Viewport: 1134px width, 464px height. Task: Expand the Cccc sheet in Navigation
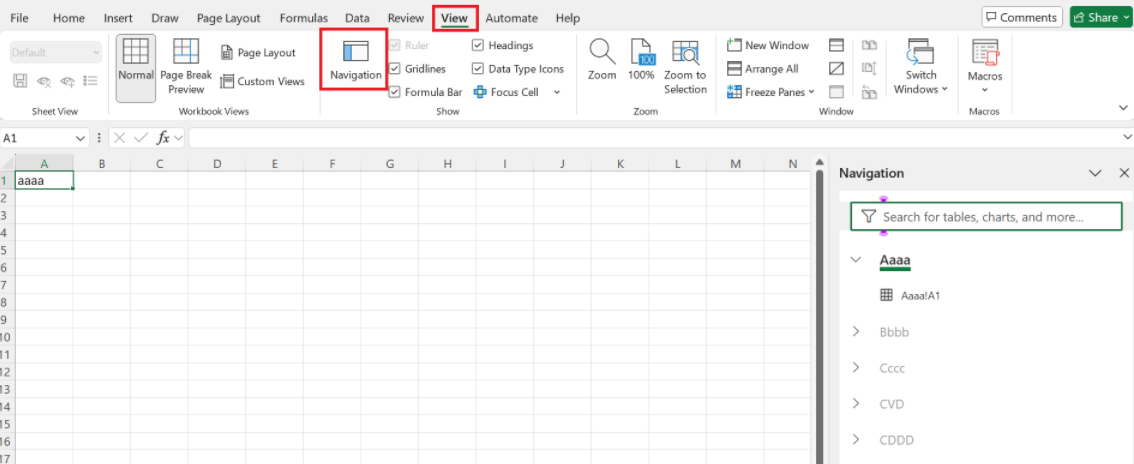856,367
